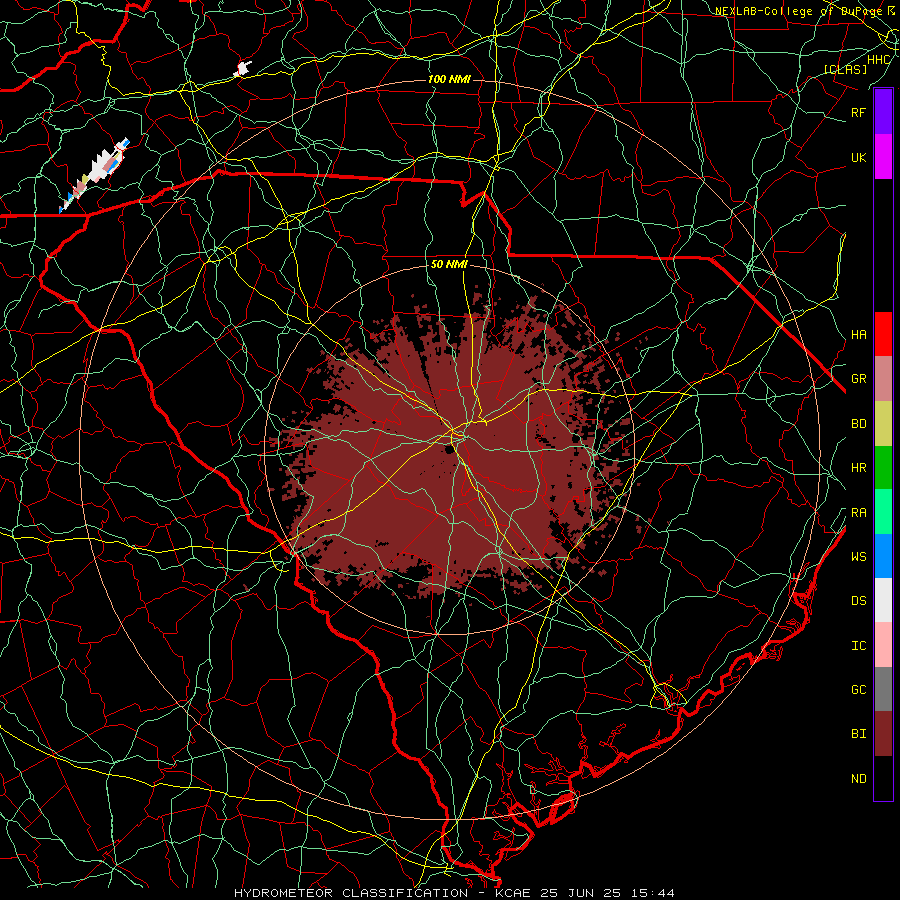Click the HR legend label
Image resolution: width=900 pixels, height=900 pixels.
pyautogui.click(x=858, y=468)
